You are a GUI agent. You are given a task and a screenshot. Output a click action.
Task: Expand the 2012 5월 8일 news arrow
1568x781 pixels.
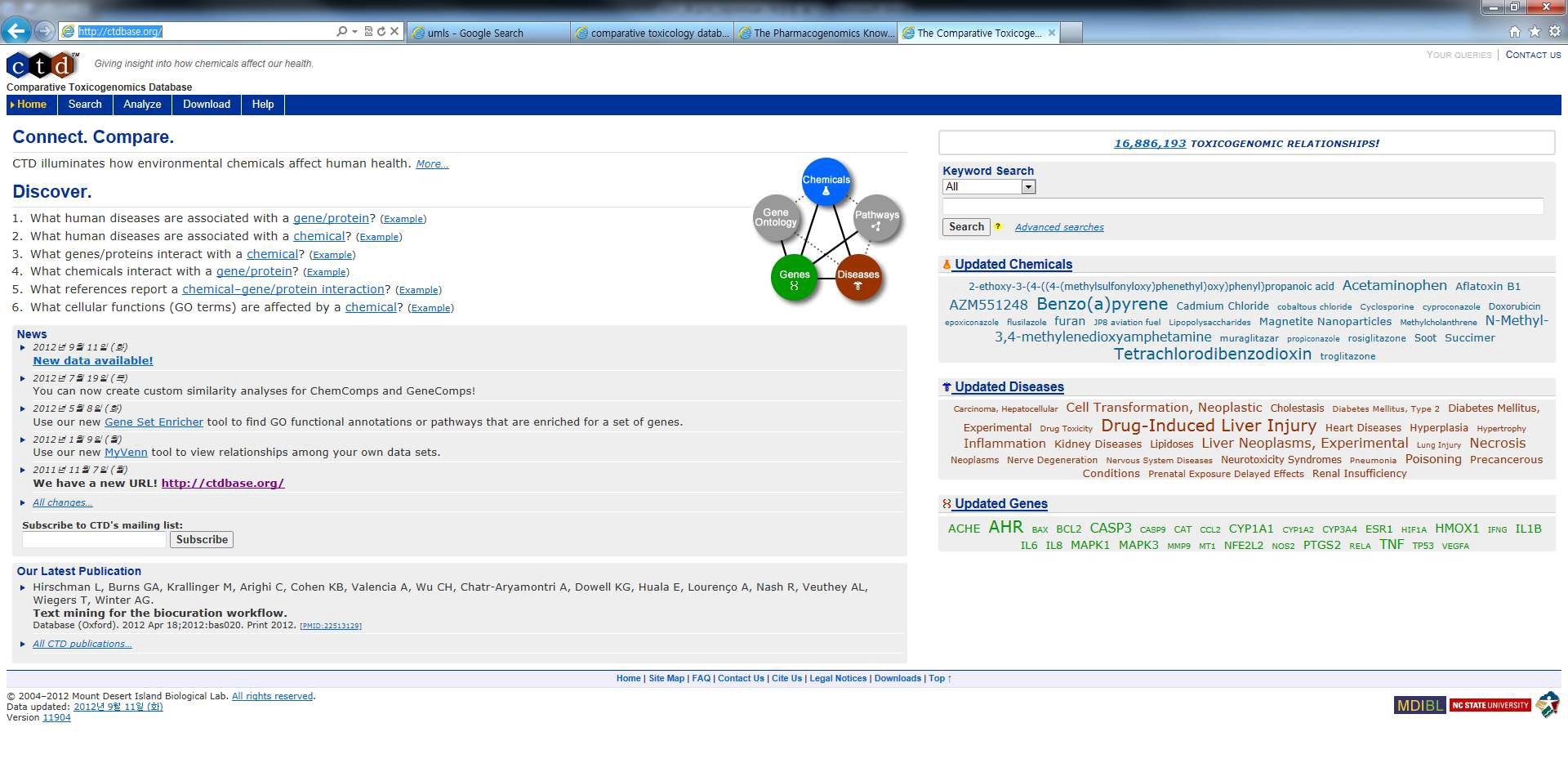pyautogui.click(x=23, y=408)
